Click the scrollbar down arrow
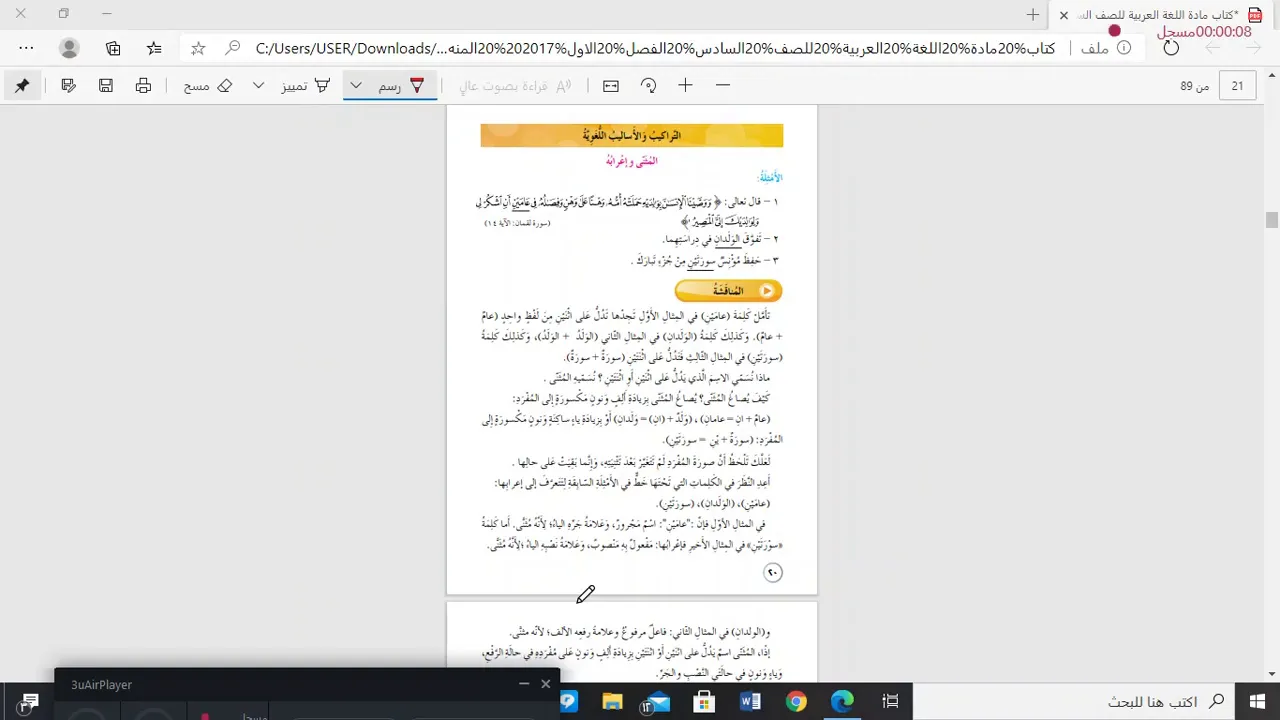The height and width of the screenshot is (720, 1280). point(1272,673)
